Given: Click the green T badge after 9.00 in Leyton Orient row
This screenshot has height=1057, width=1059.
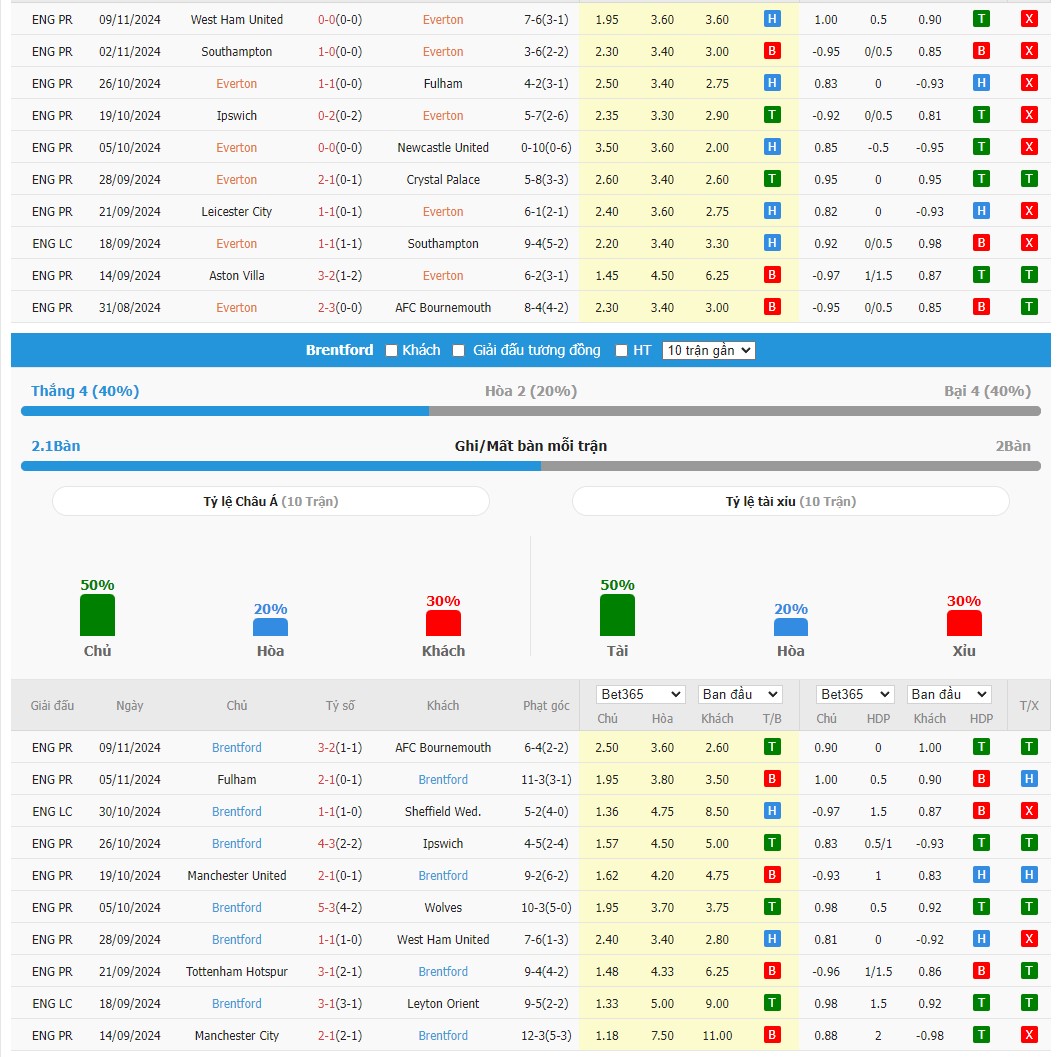Looking at the screenshot, I should [x=772, y=1003].
